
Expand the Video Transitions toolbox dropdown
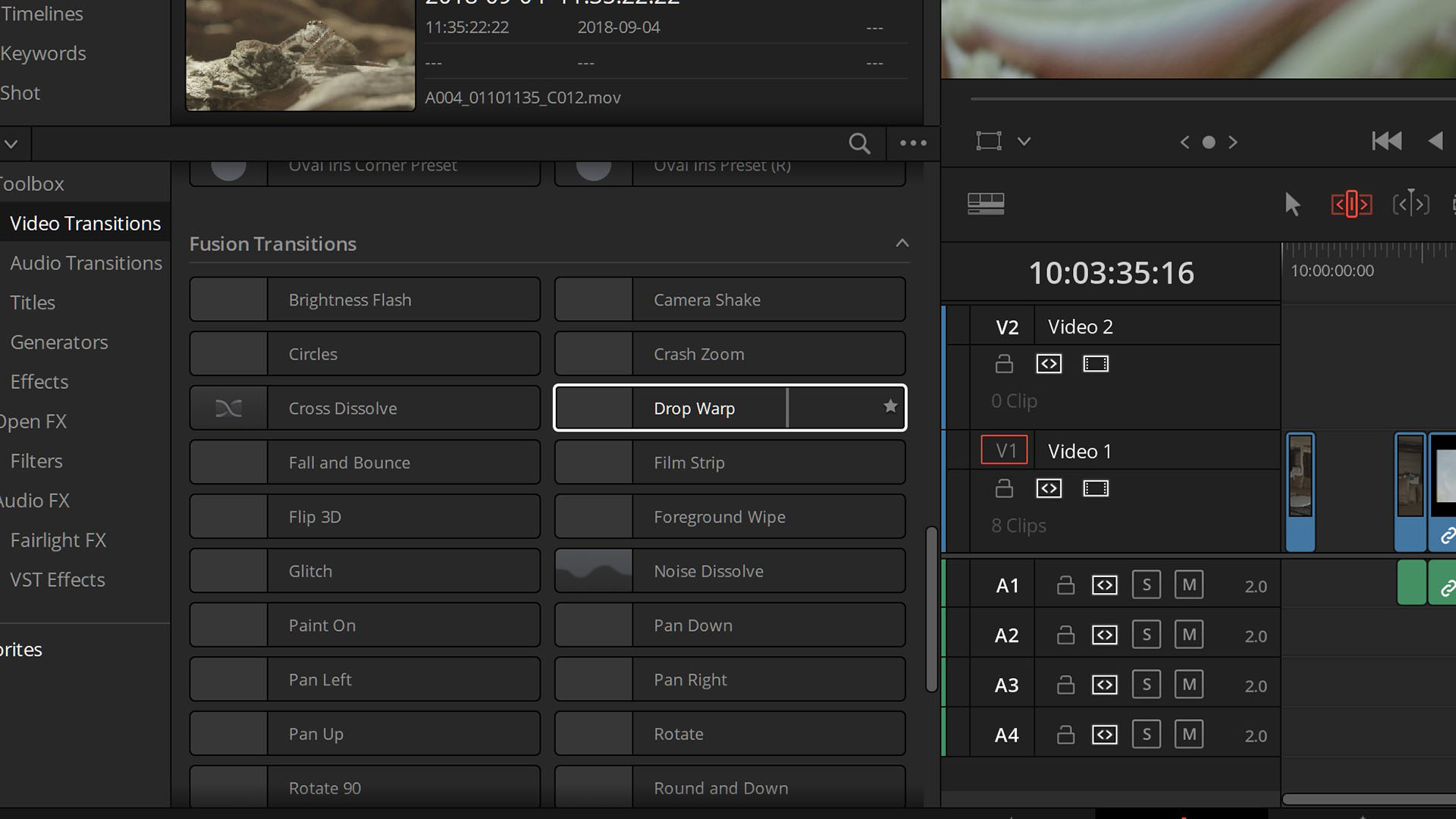pos(85,222)
